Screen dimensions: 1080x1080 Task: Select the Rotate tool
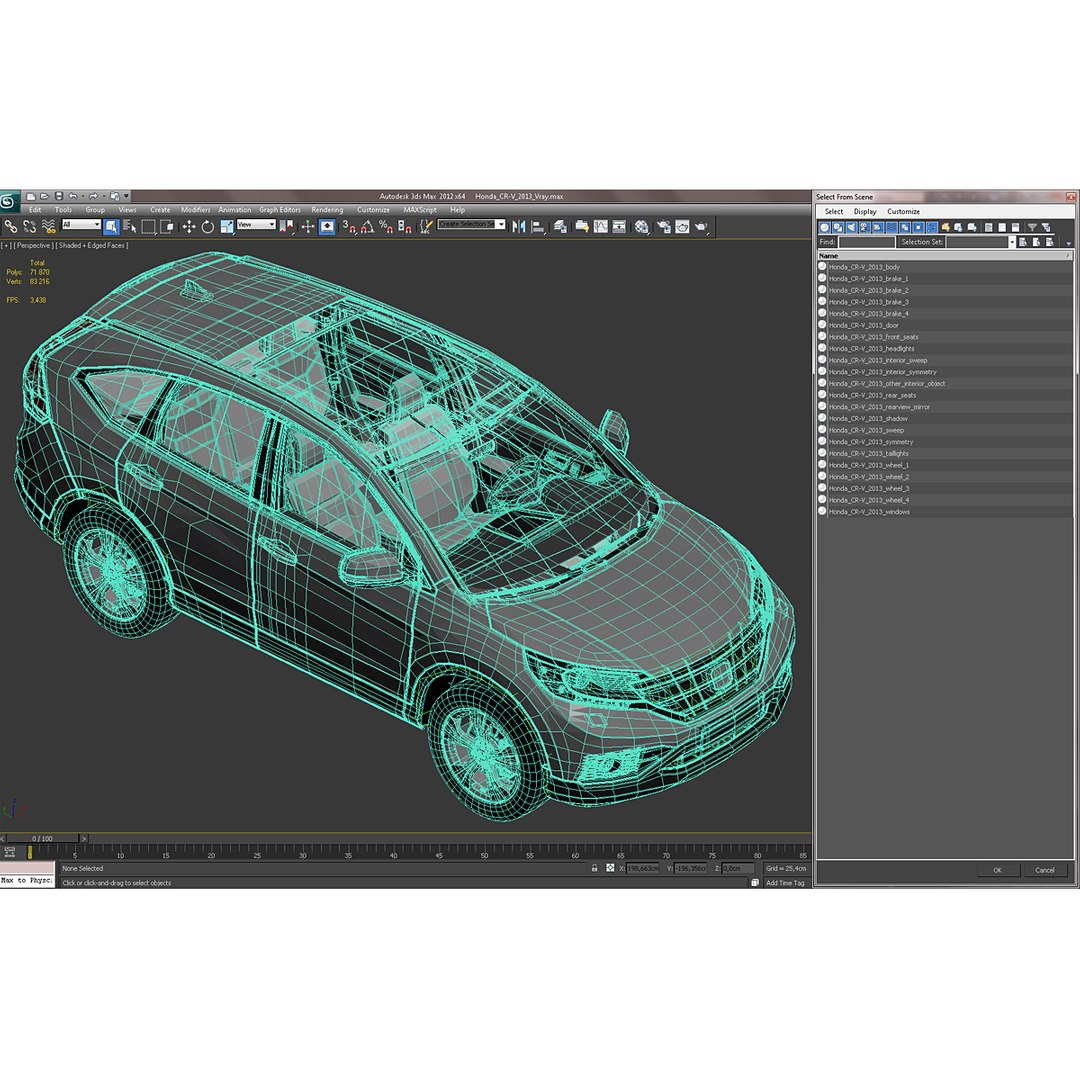click(x=207, y=226)
